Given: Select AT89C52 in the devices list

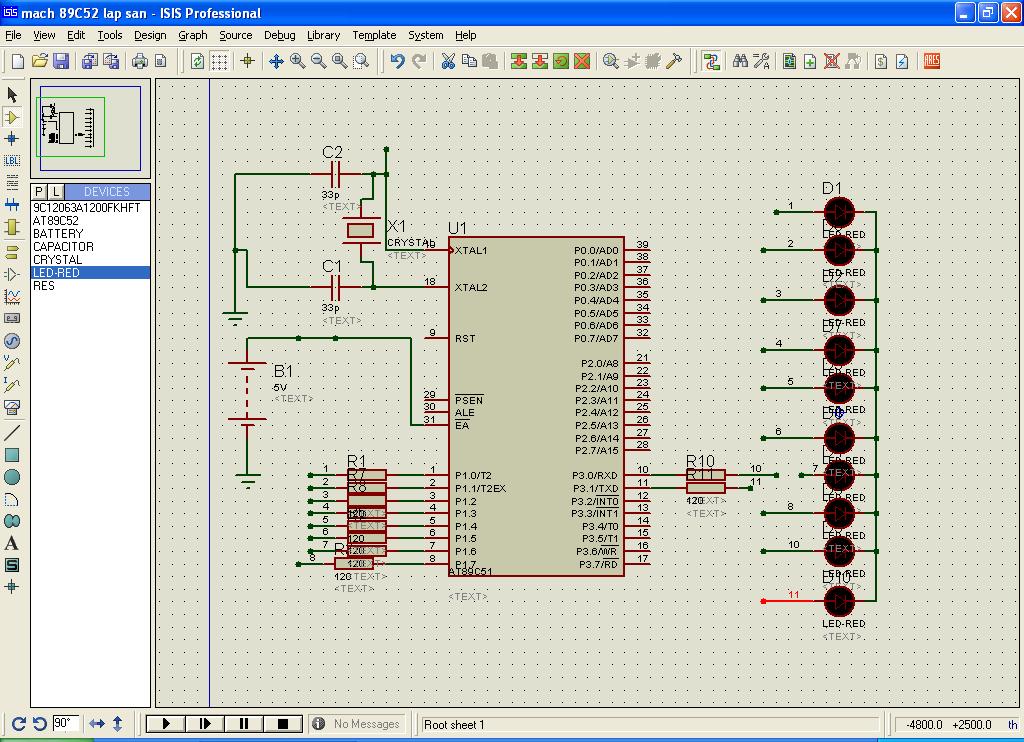Looking at the screenshot, I should pos(55,220).
